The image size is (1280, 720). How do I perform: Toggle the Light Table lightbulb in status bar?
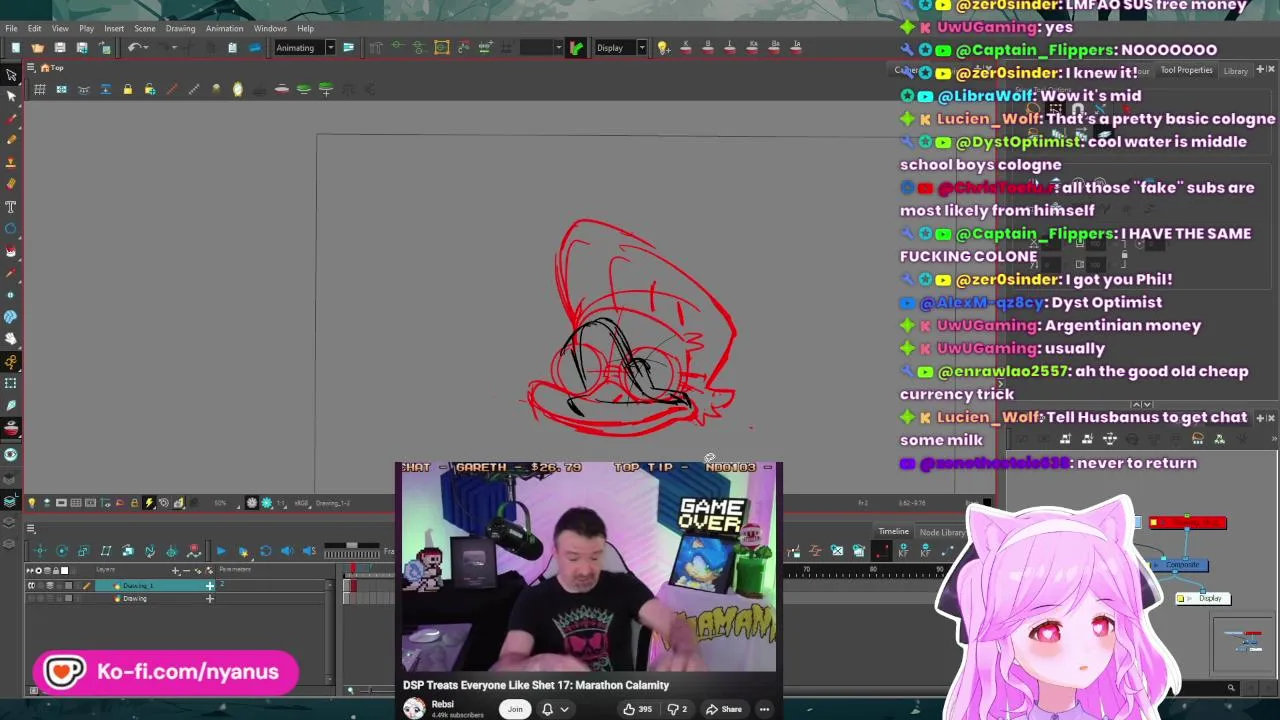pyautogui.click(x=31, y=503)
